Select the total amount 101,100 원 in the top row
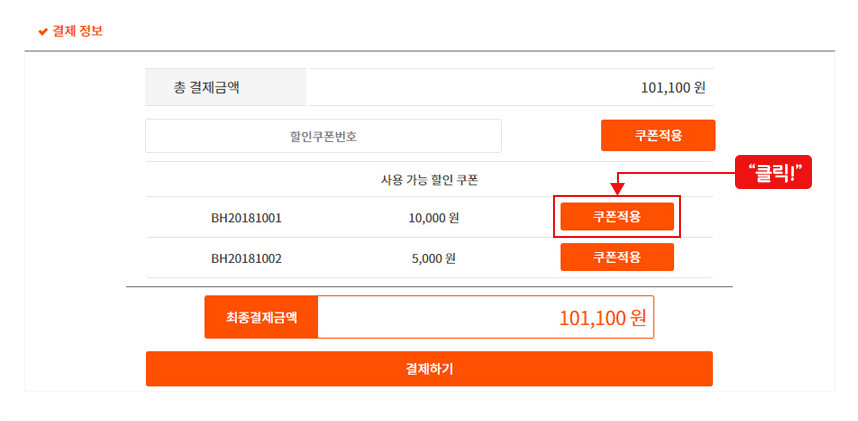Screen dimensions: 858x421 (673, 88)
